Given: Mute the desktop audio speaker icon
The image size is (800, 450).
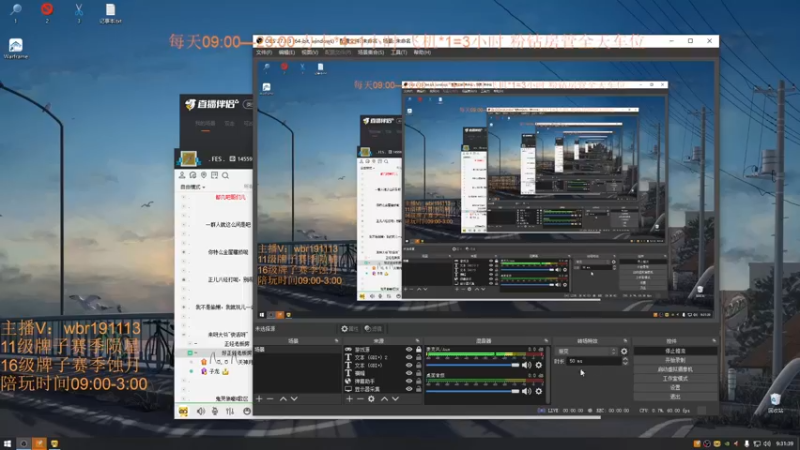Looking at the screenshot, I should point(527,391).
